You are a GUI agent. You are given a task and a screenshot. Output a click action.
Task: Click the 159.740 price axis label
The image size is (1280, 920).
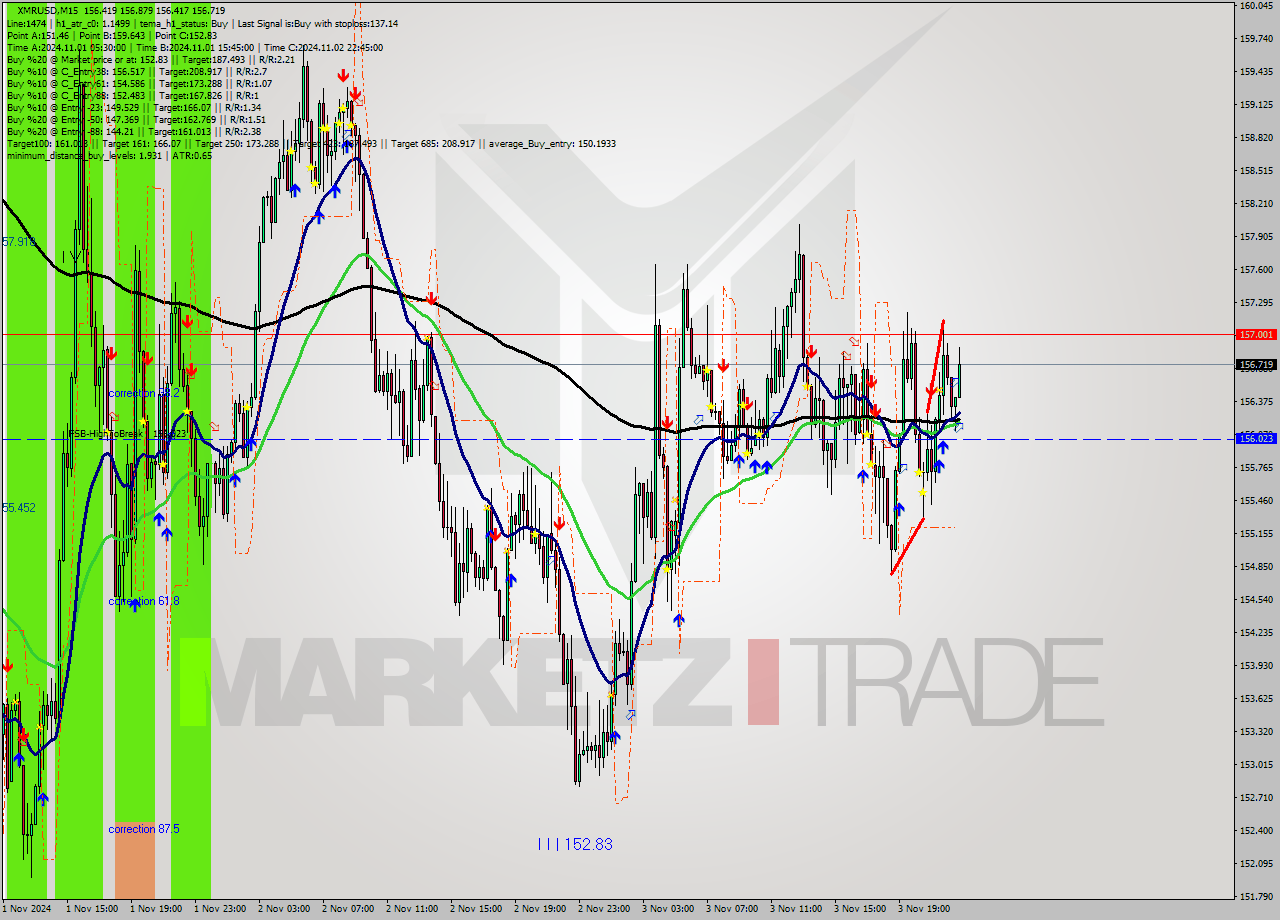(1255, 39)
